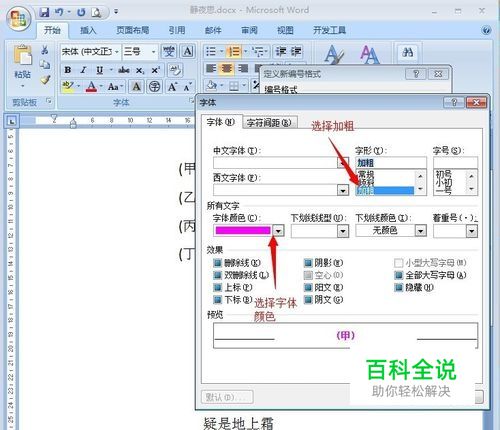Switch to the Developer (开发工具) tab

coord(329,31)
